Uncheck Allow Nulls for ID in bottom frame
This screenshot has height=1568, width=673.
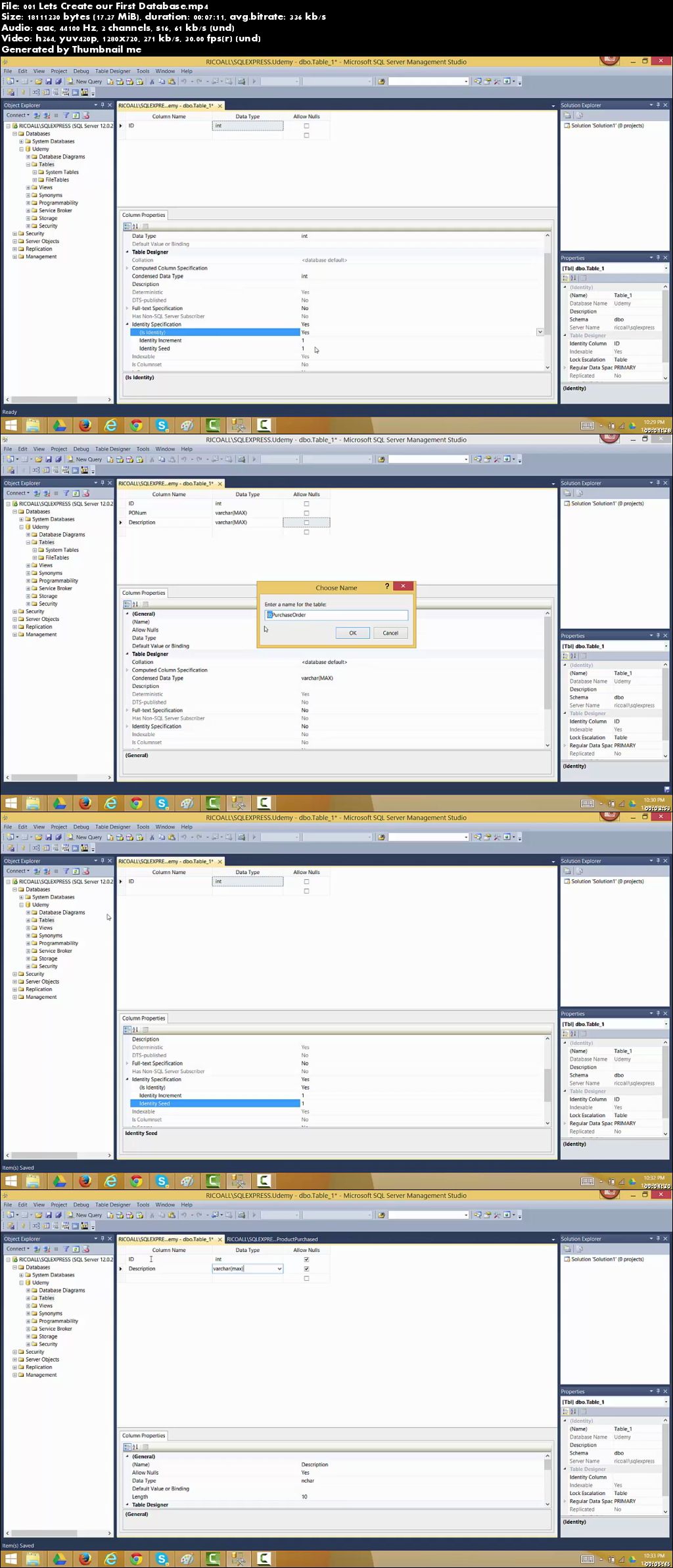306,1259
